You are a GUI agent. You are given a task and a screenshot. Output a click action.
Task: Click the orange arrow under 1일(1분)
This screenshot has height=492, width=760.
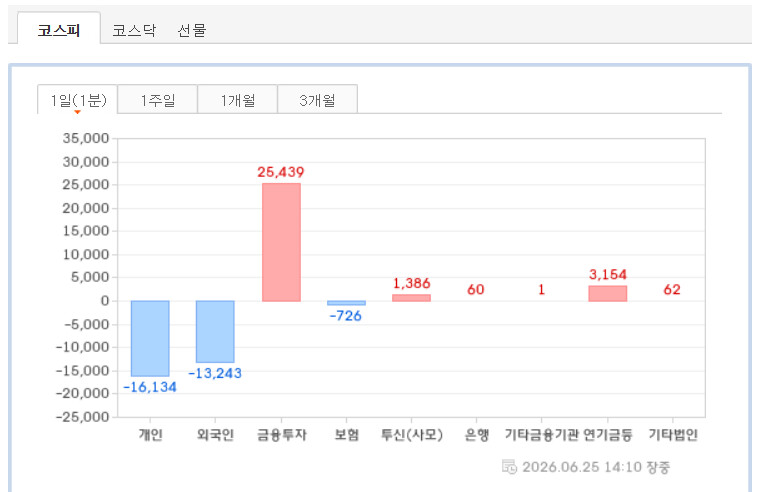[77, 112]
